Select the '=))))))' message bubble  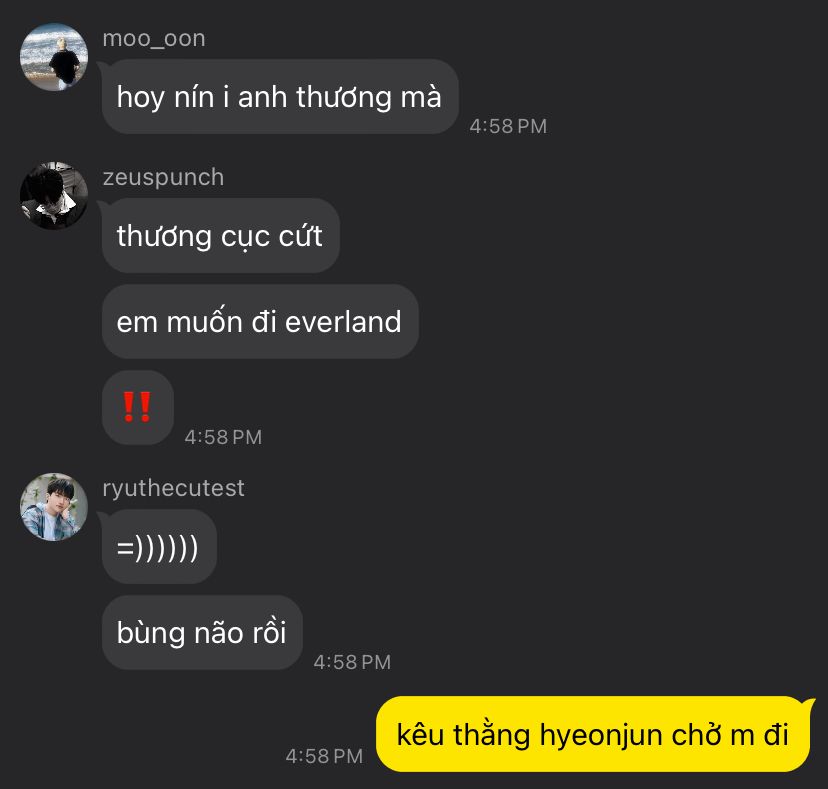click(159, 547)
